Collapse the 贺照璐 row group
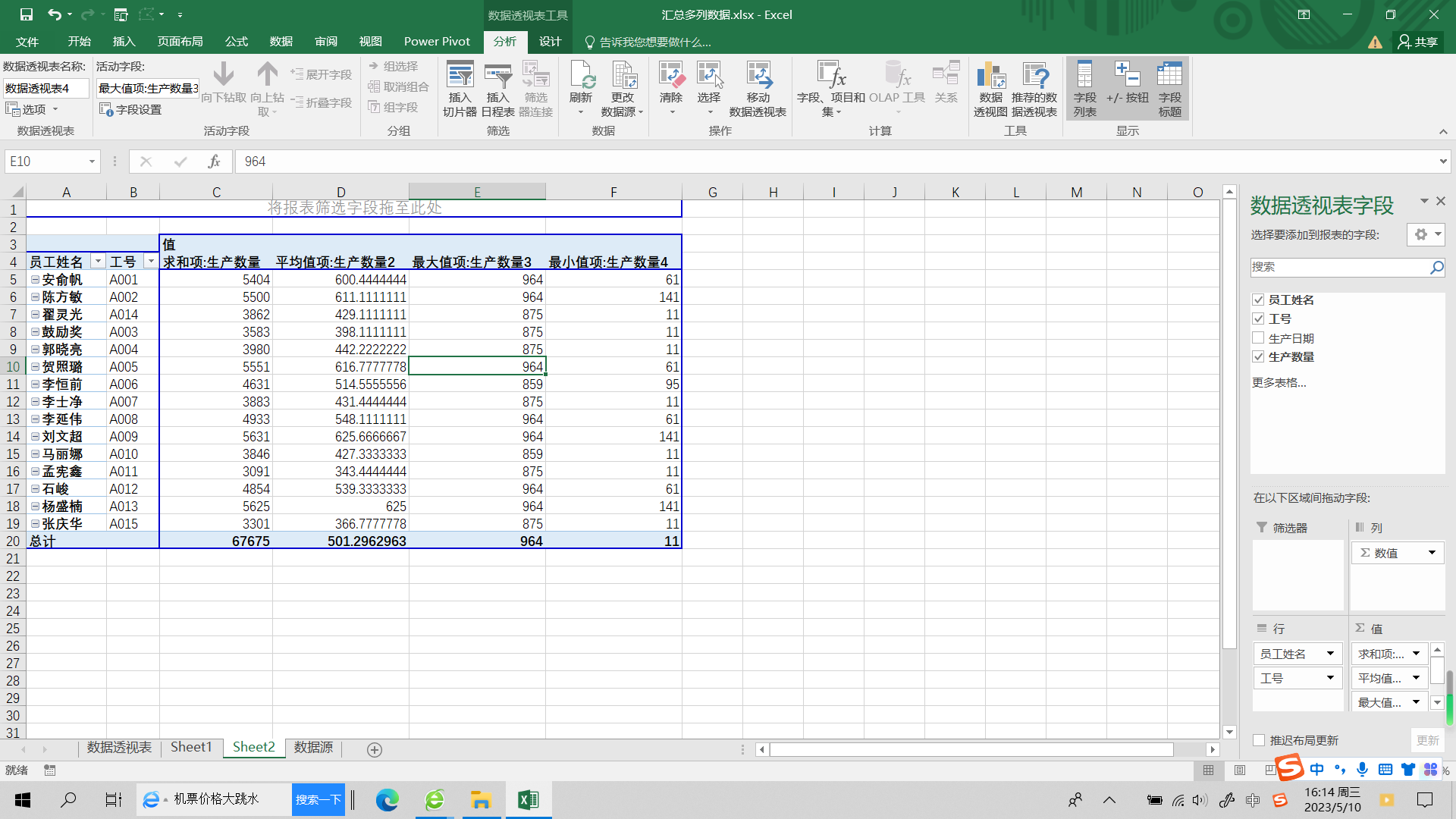 click(35, 367)
